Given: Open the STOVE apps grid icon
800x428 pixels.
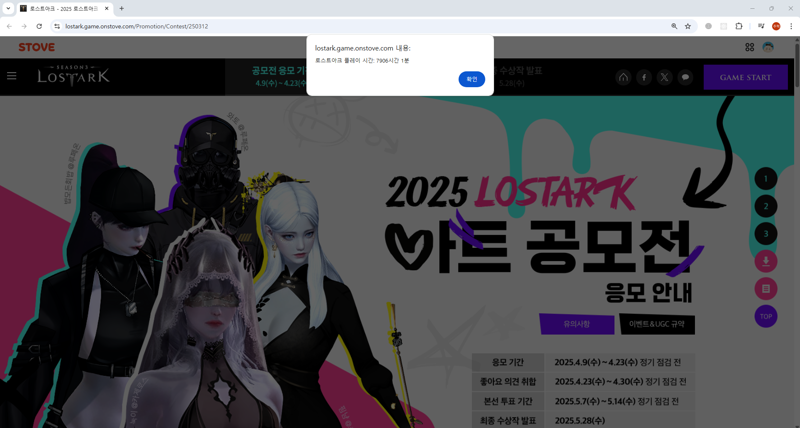Looking at the screenshot, I should [x=749, y=47].
